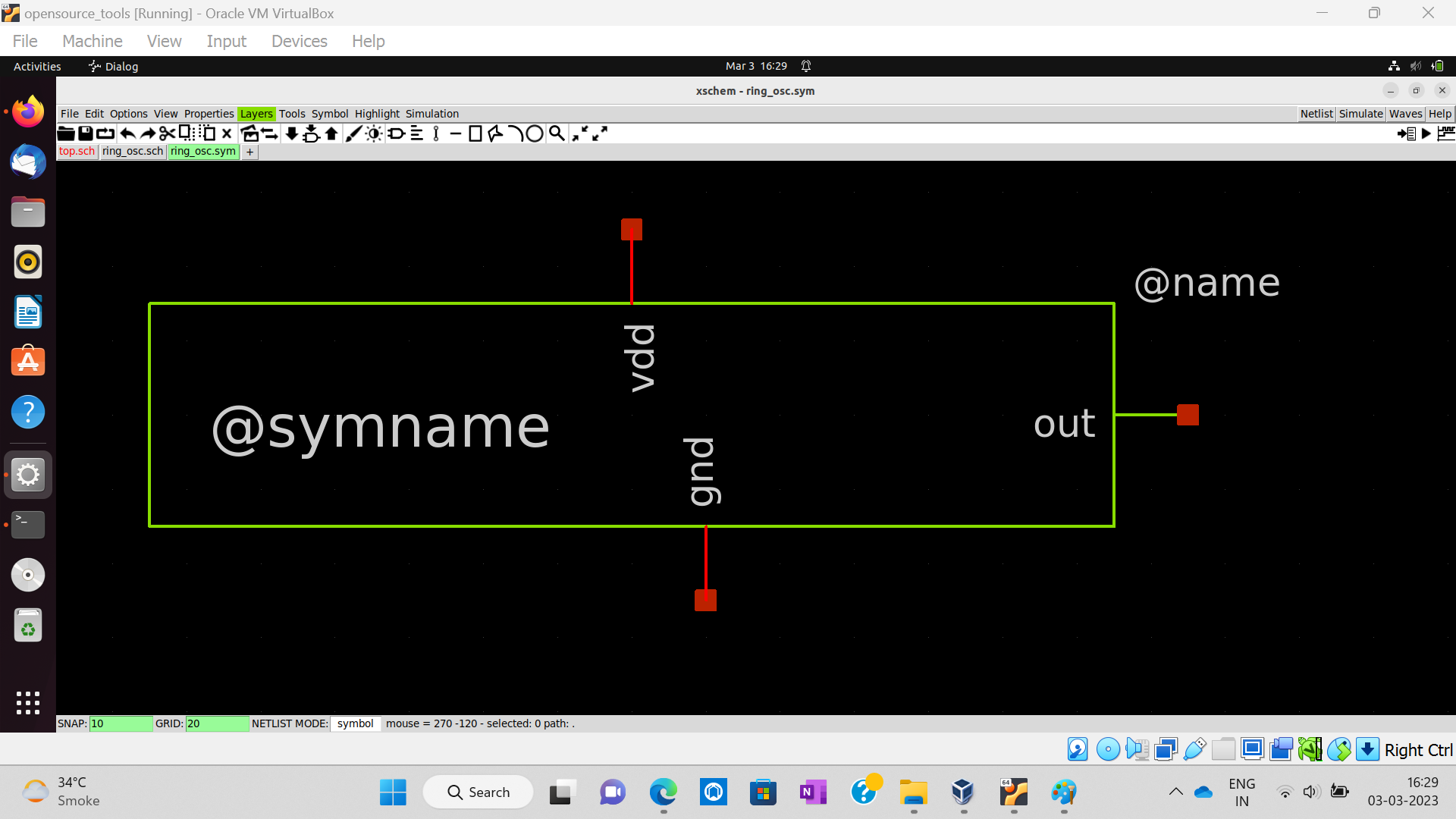Switch to the top.sch tab
The width and height of the screenshot is (1456, 819).
[x=77, y=151]
